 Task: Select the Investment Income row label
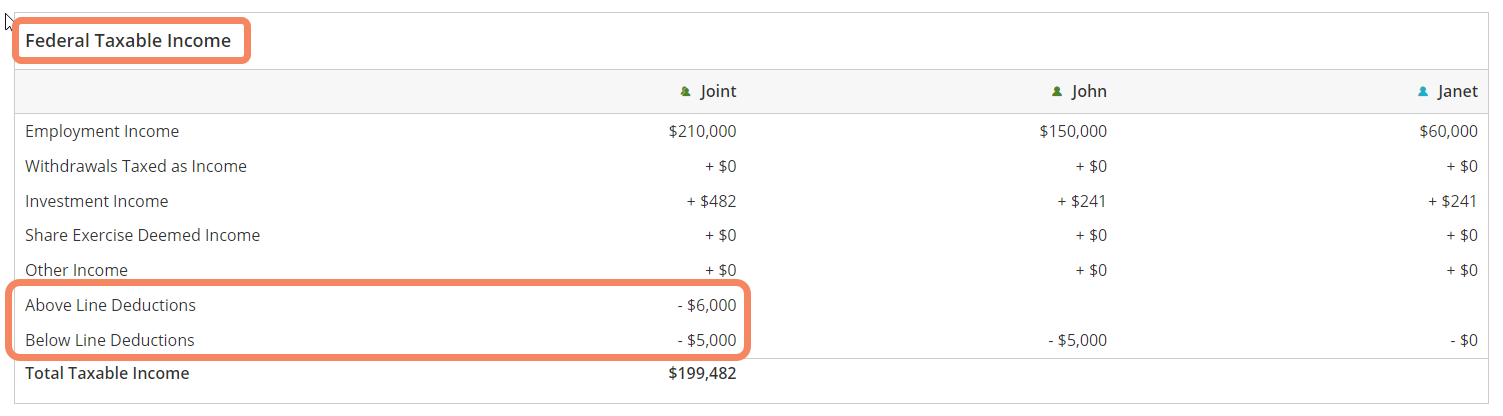(97, 201)
